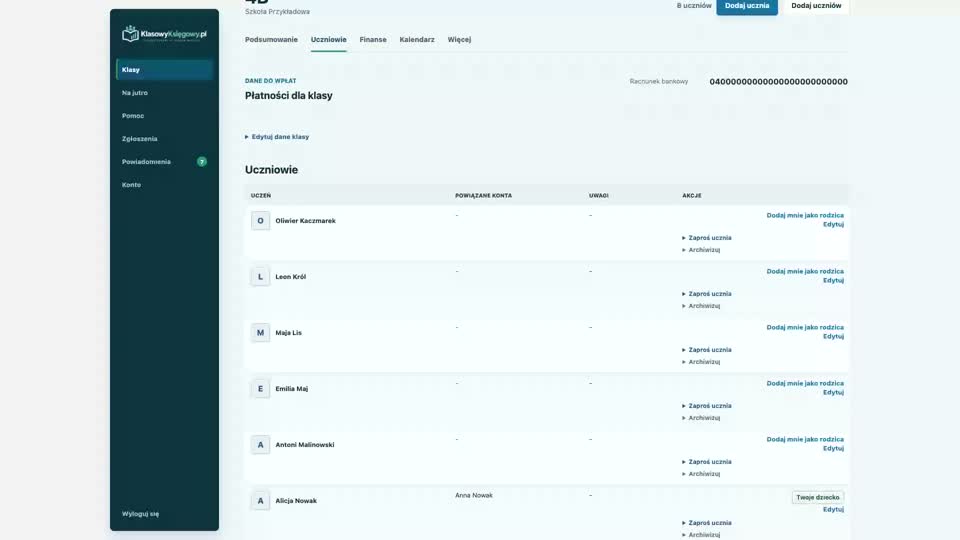
Task: Expand Zaproś ucznia for Oliwier Kaczmarek
Action: pyautogui.click(x=707, y=238)
